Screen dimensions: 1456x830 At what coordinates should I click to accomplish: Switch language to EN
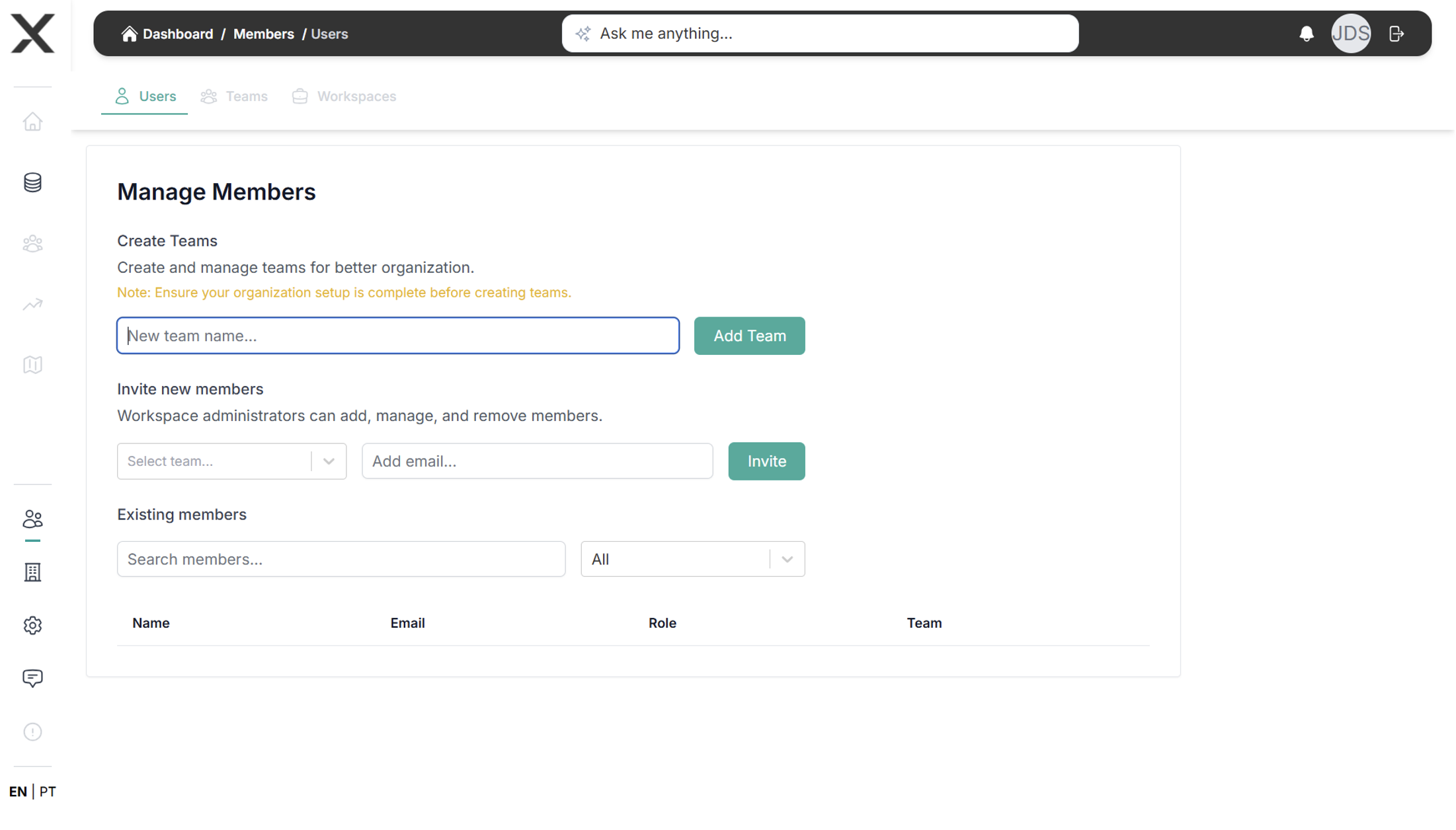18,792
